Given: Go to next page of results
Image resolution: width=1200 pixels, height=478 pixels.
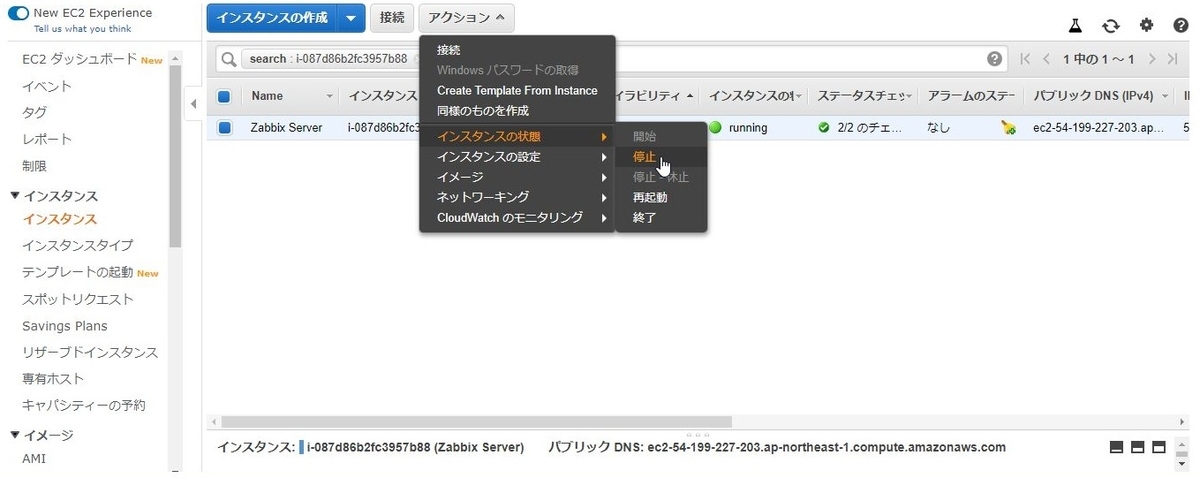Looking at the screenshot, I should click(1152, 59).
